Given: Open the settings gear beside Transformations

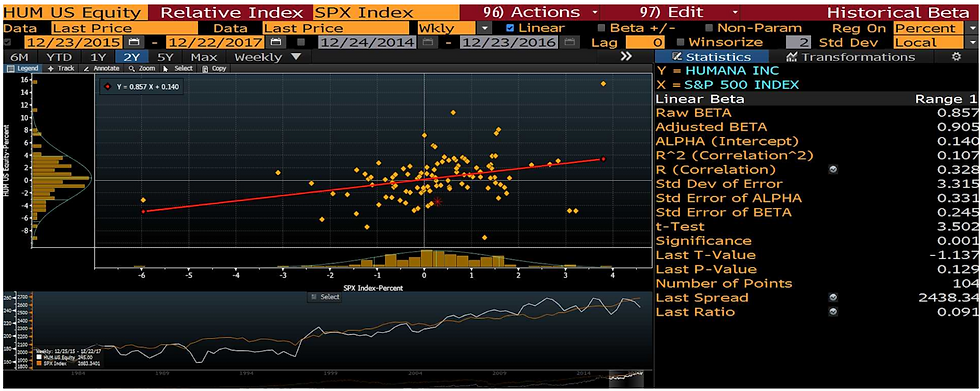Looking at the screenshot, I should [x=956, y=57].
